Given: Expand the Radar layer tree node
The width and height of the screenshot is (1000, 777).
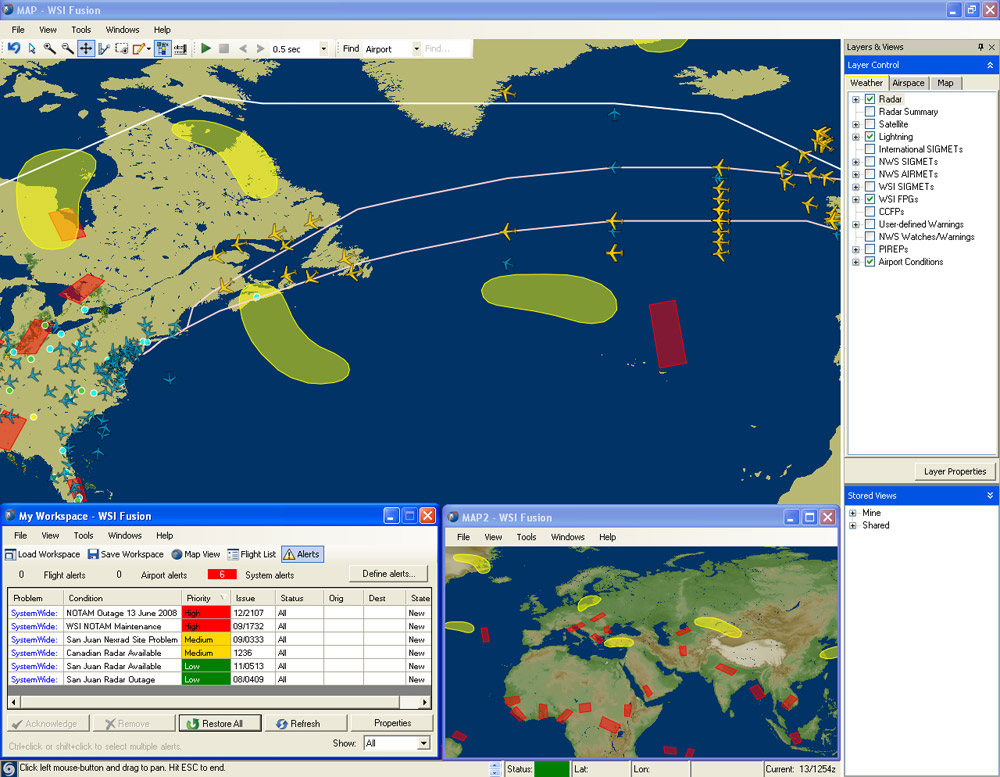Looking at the screenshot, I should (x=856, y=100).
